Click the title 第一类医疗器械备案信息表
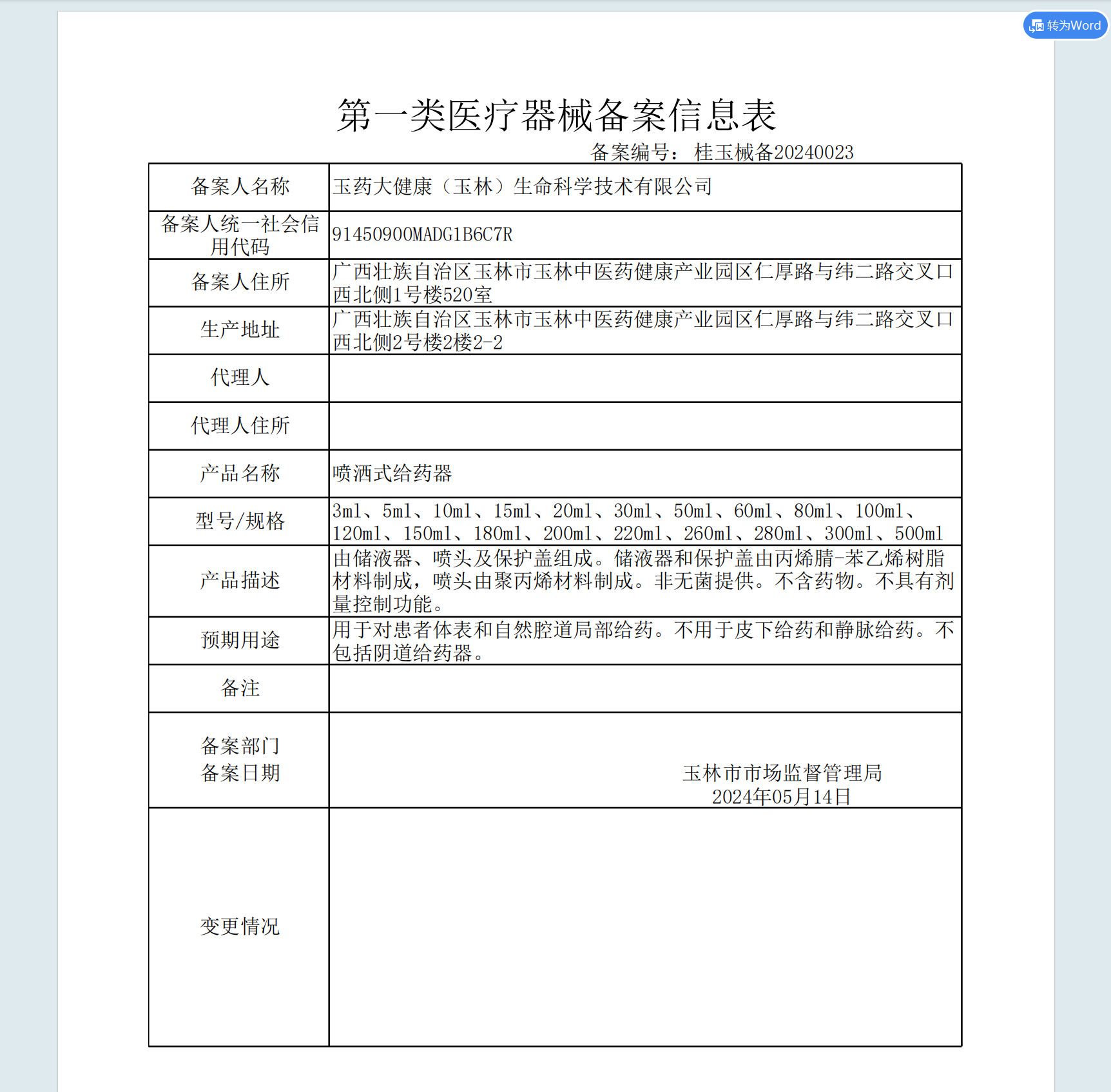Viewport: 1111px width, 1092px height. coord(556,116)
